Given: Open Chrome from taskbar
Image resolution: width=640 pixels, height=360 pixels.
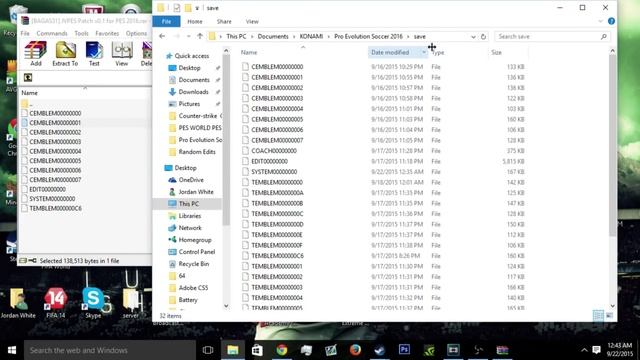Looking at the screenshot, I should (x=282, y=350).
